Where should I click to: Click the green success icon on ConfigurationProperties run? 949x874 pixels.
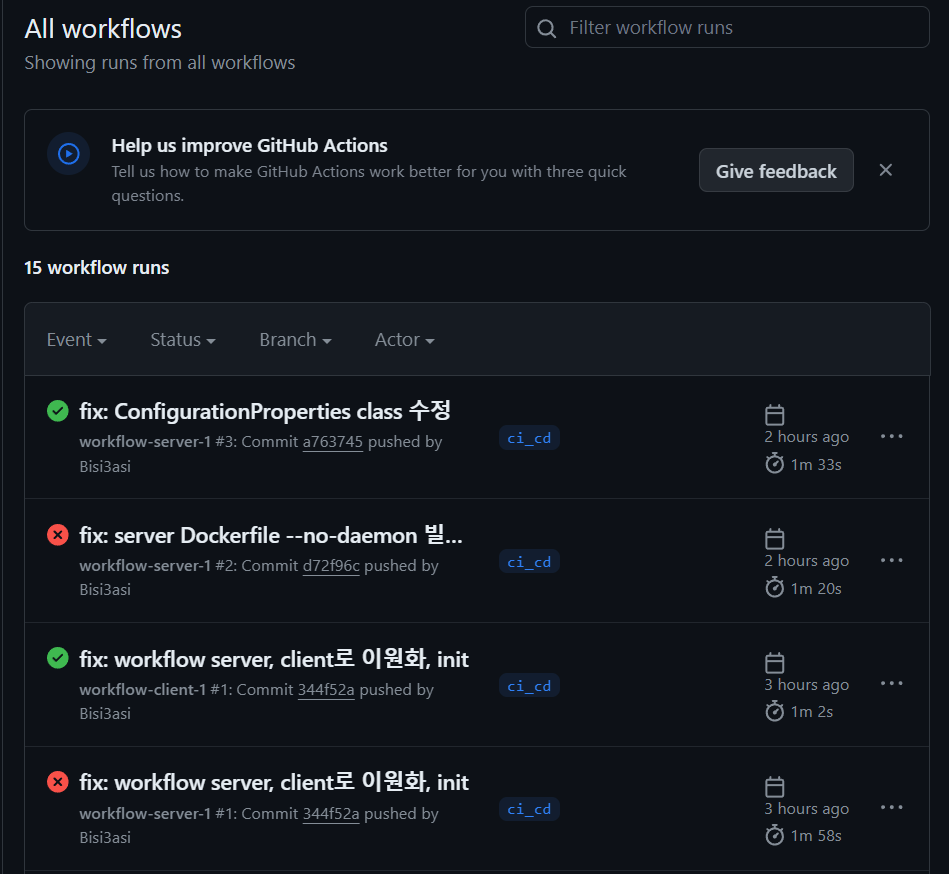click(57, 410)
